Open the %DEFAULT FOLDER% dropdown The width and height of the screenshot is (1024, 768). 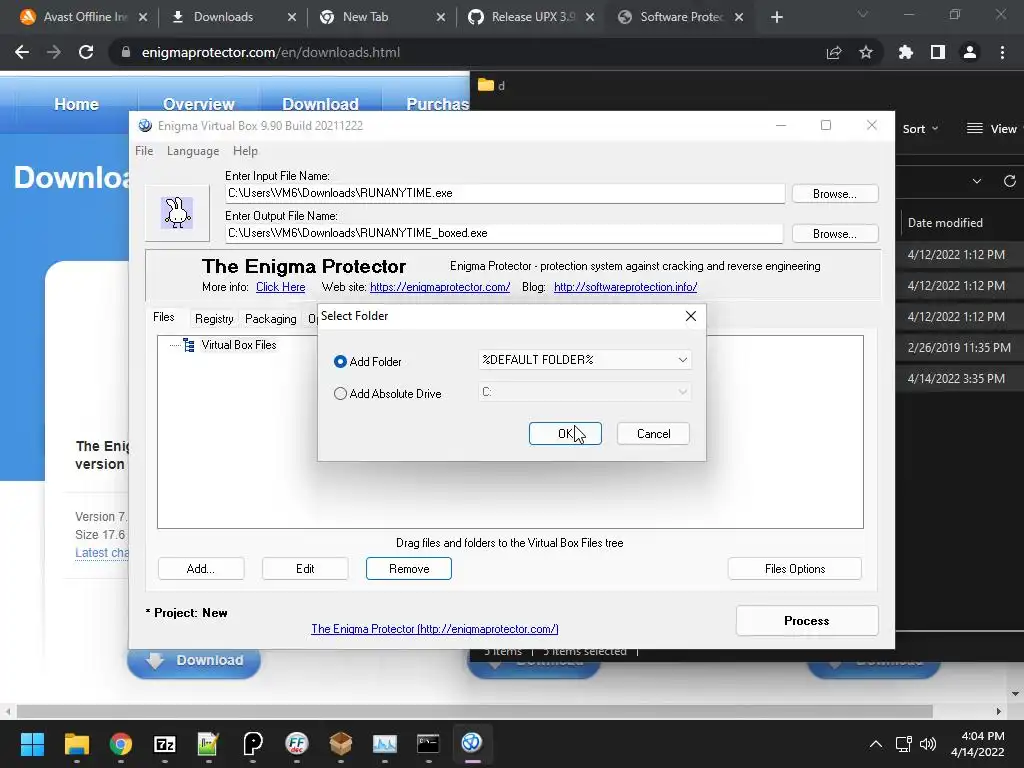pos(584,359)
